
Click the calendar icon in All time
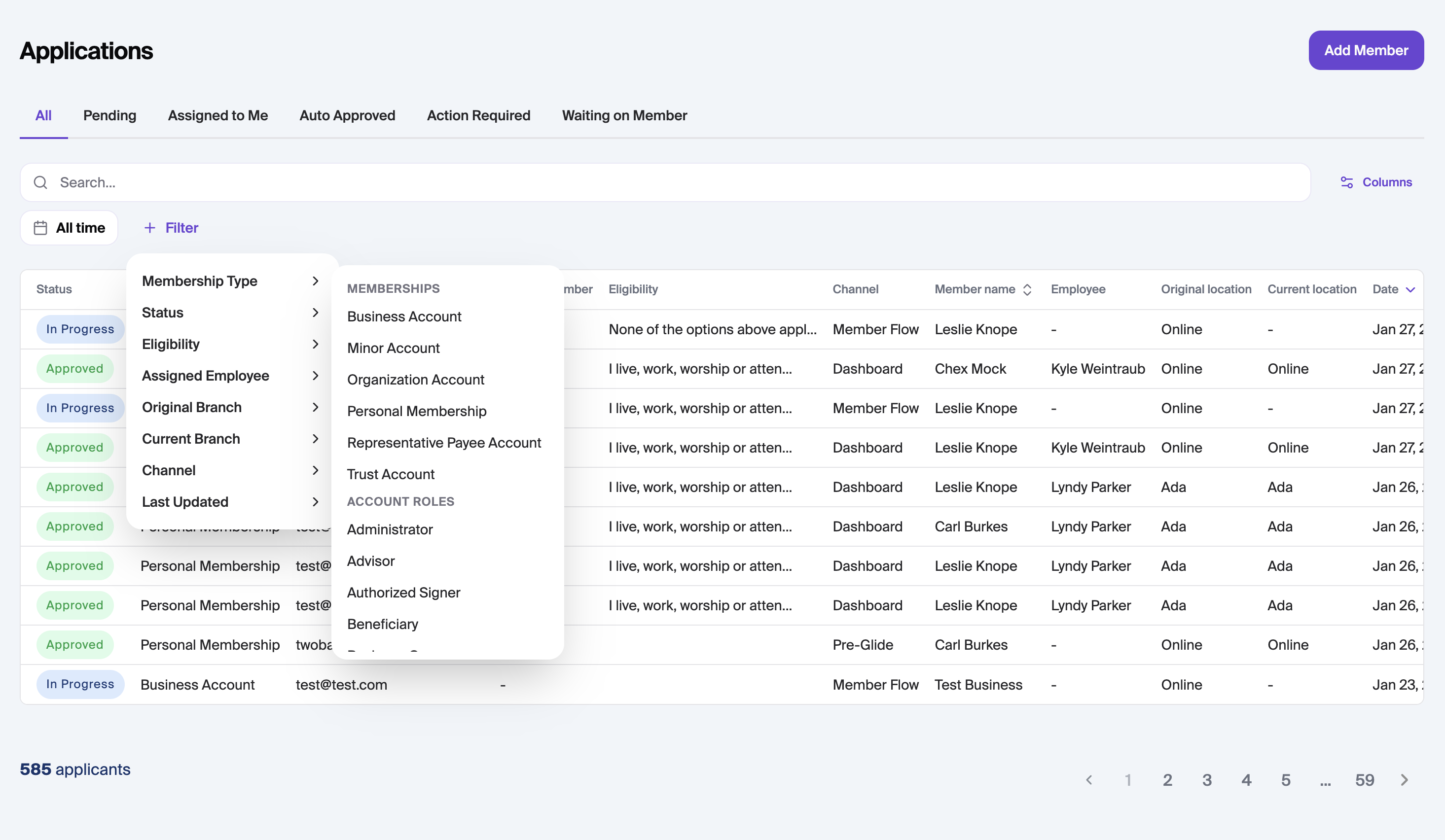[40, 228]
